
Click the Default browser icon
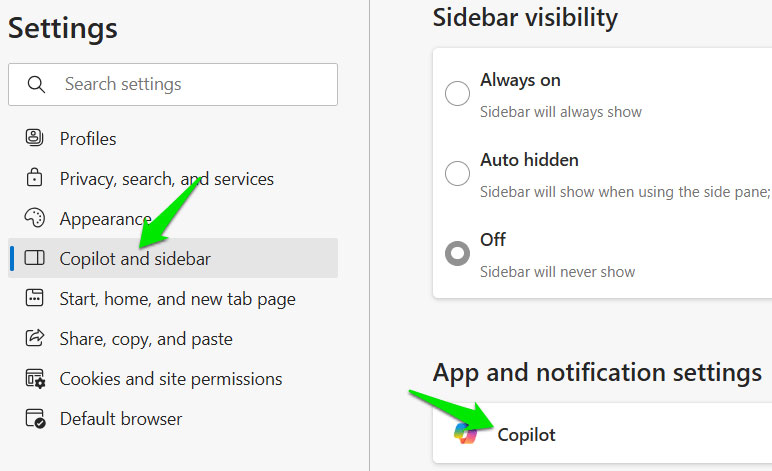[x=35, y=419]
